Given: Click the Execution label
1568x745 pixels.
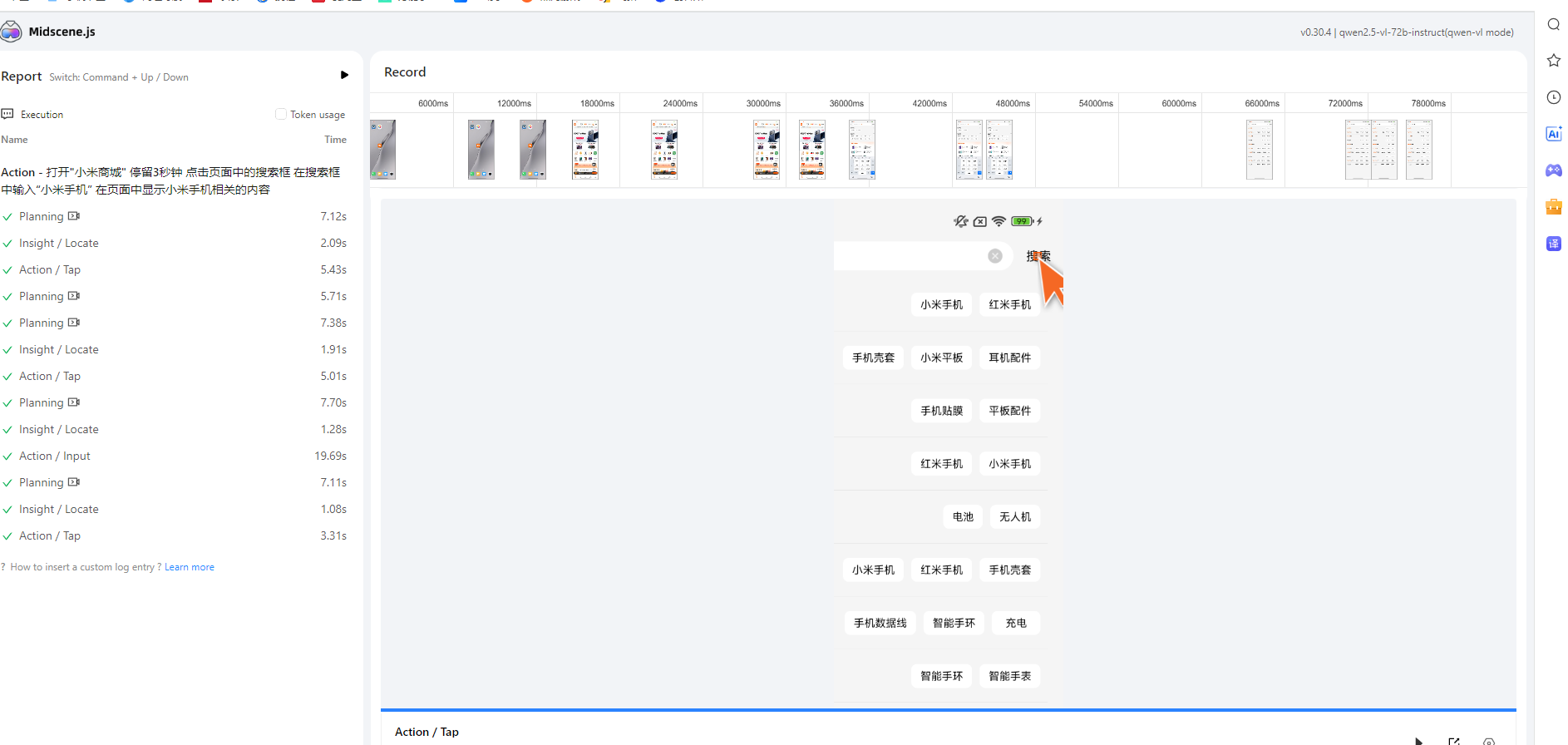Looking at the screenshot, I should (42, 115).
